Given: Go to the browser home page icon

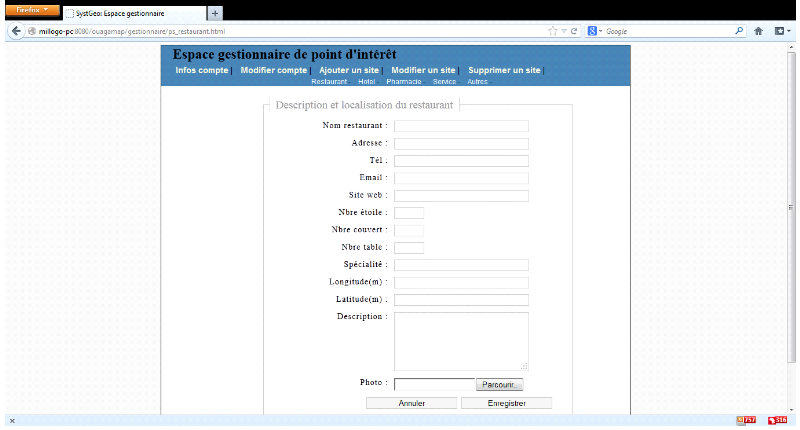Looking at the screenshot, I should point(758,31).
